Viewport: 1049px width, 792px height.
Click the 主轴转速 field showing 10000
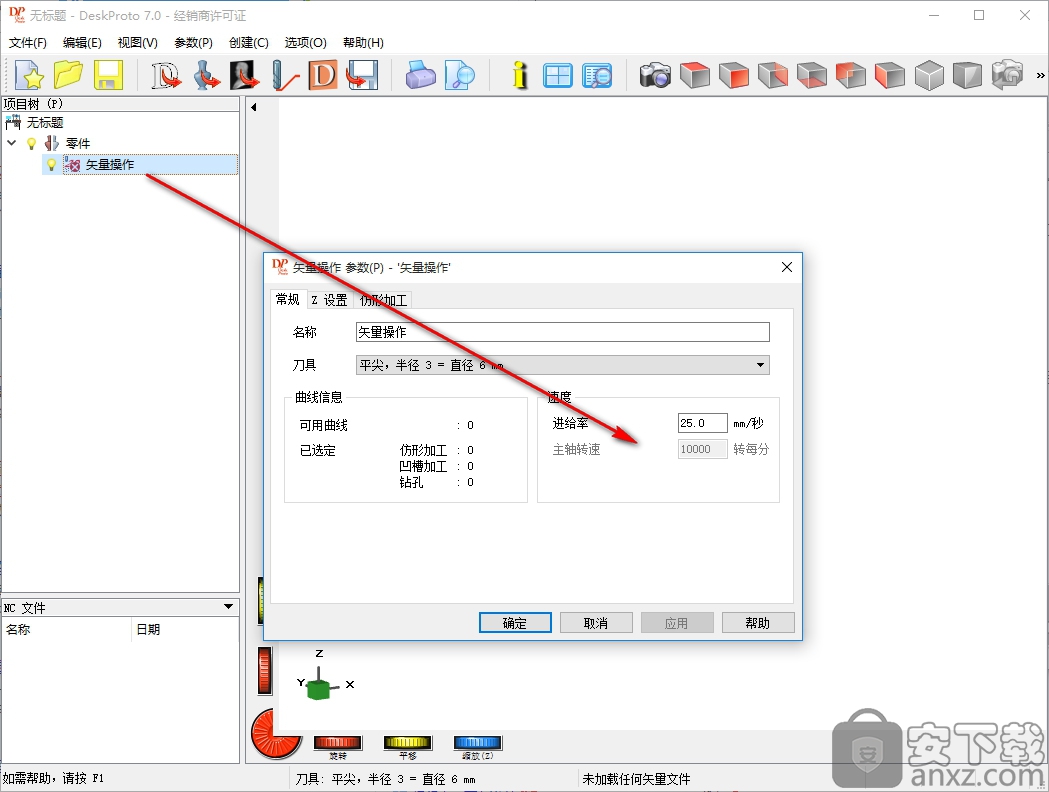(x=702, y=449)
